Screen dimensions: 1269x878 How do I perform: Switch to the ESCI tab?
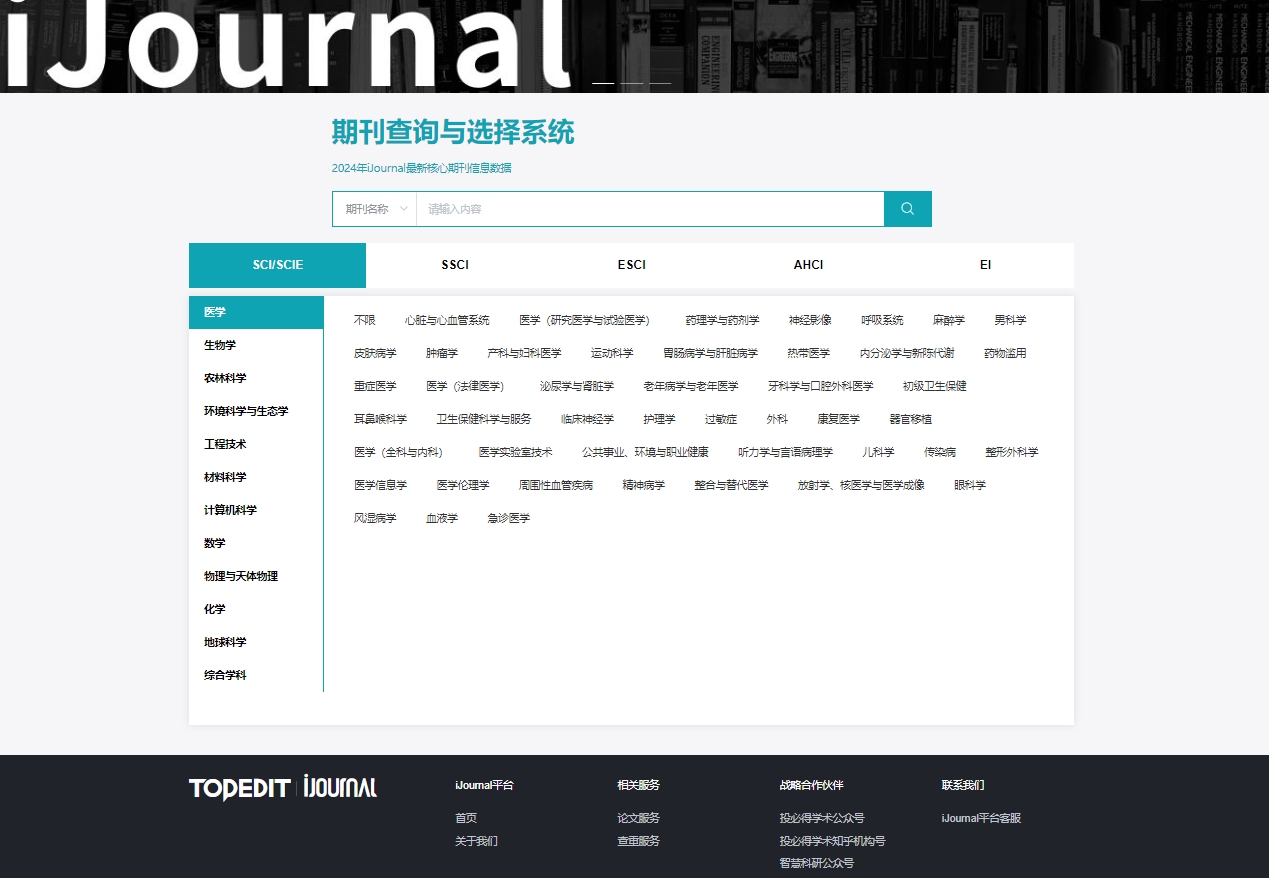[632, 265]
